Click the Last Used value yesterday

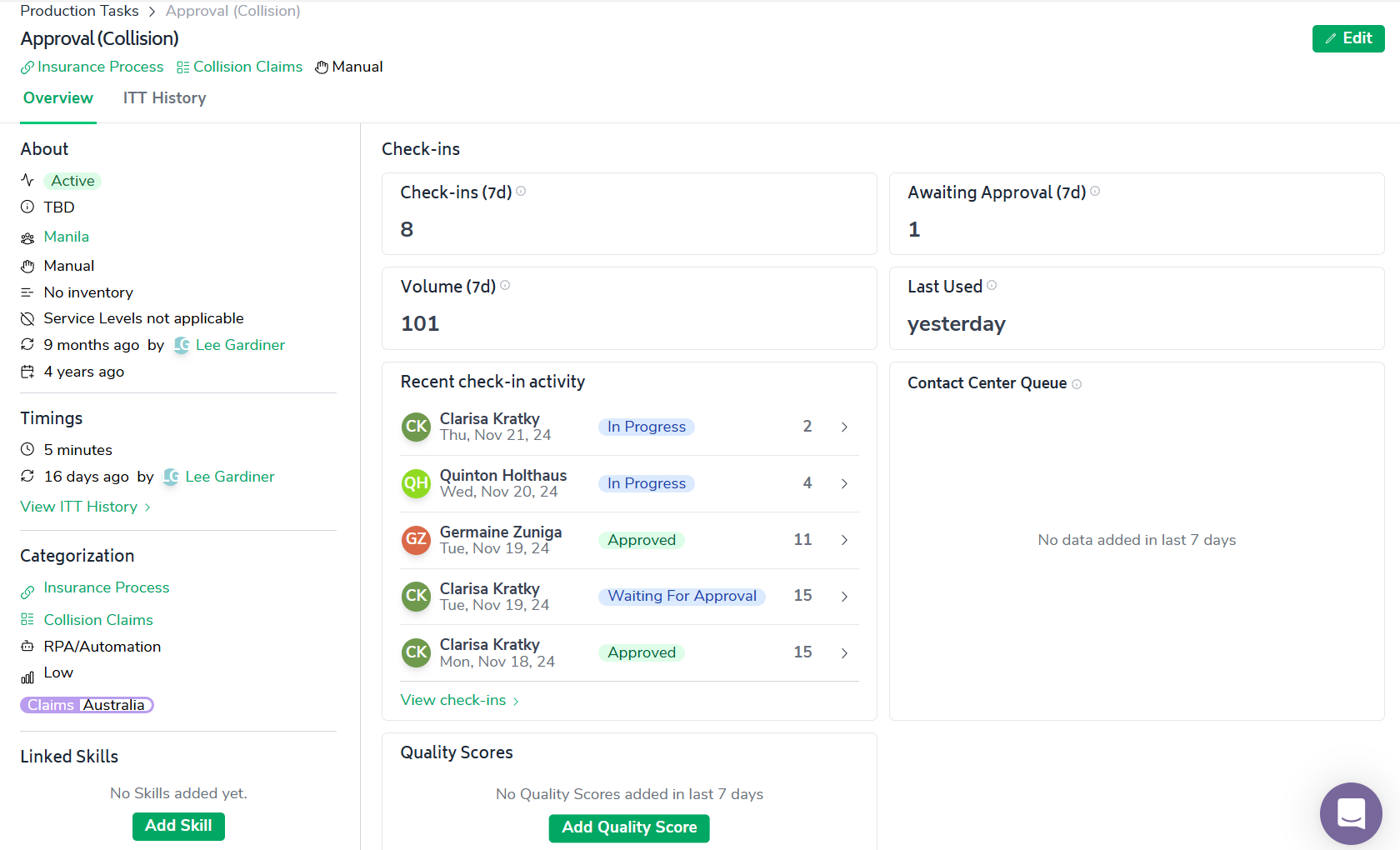[957, 324]
